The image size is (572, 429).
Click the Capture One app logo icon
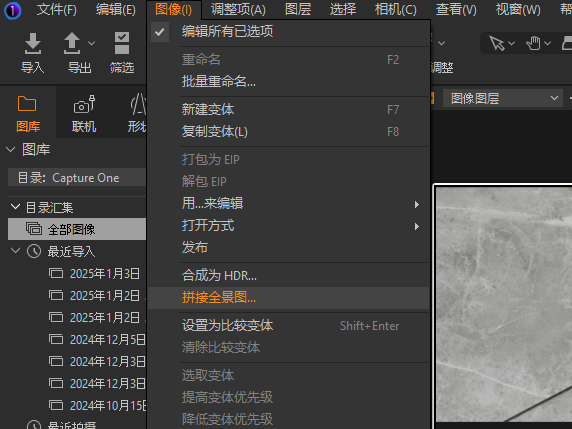[12, 10]
